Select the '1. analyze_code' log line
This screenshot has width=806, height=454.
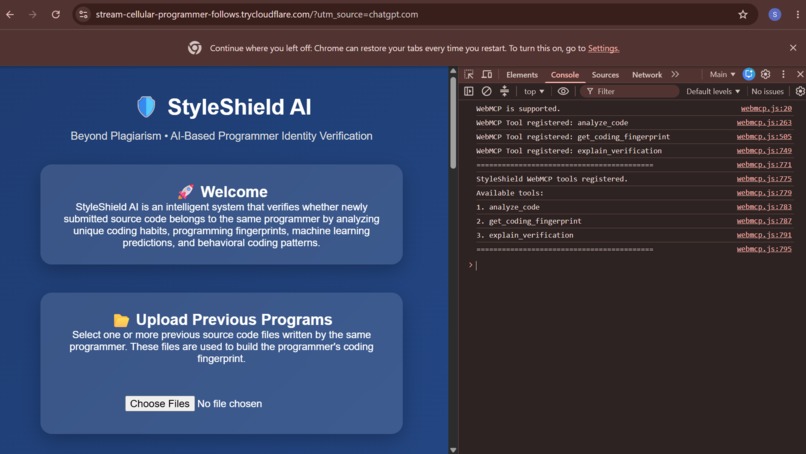507,207
